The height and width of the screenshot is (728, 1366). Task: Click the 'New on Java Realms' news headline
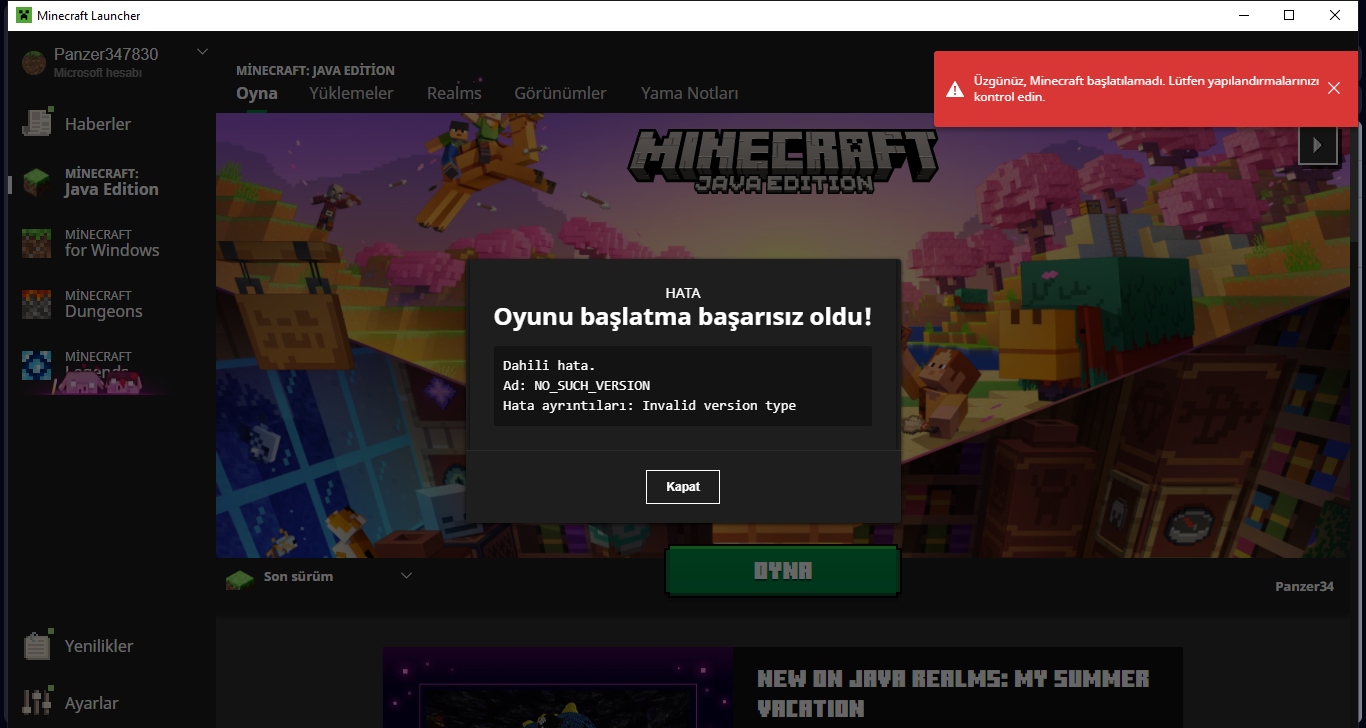click(x=953, y=693)
